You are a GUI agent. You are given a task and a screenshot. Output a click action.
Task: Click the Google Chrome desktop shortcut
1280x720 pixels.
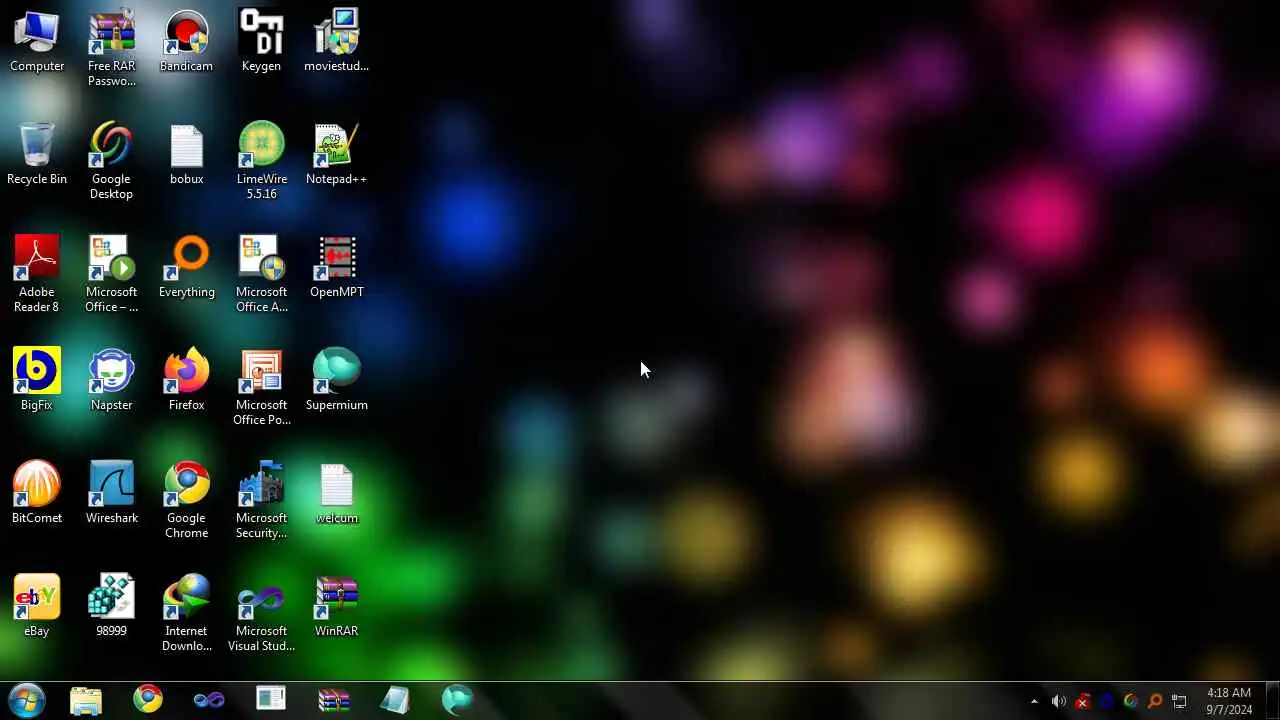click(186, 500)
